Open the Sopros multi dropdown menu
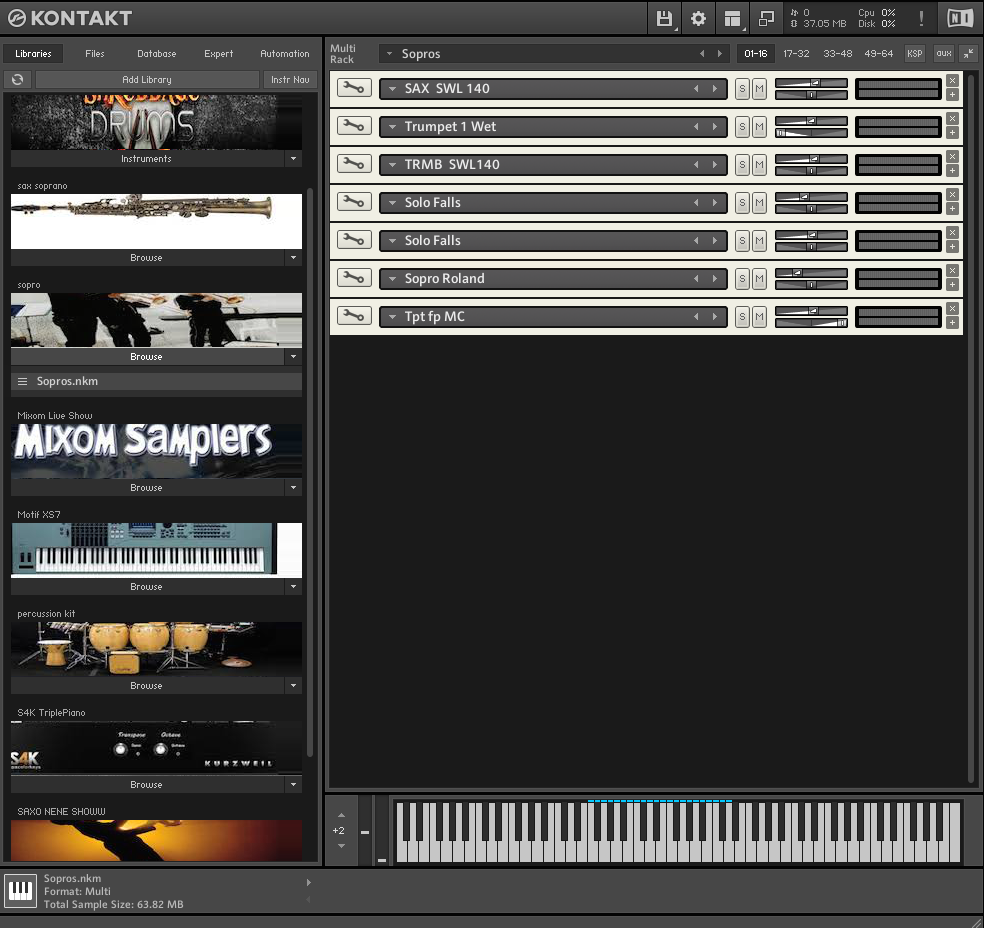The image size is (984, 928). (x=389, y=54)
